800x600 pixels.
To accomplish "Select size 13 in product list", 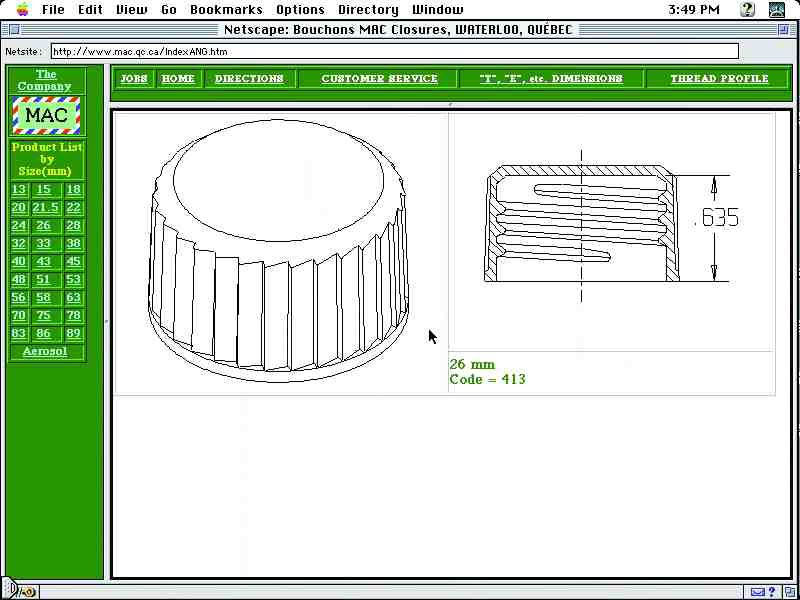I will [19, 189].
